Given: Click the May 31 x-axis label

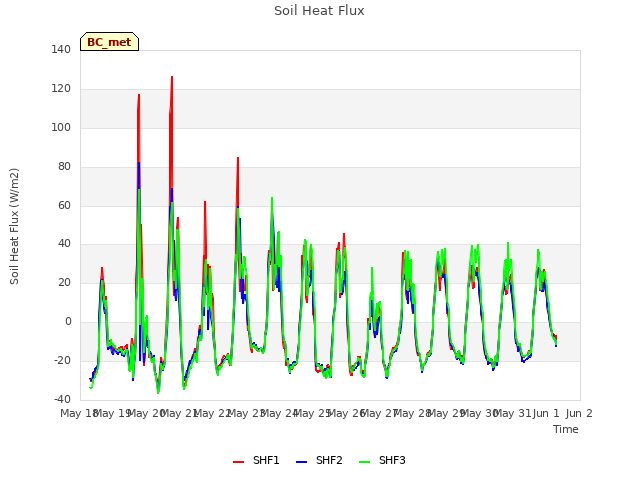Looking at the screenshot, I should coord(512,413).
